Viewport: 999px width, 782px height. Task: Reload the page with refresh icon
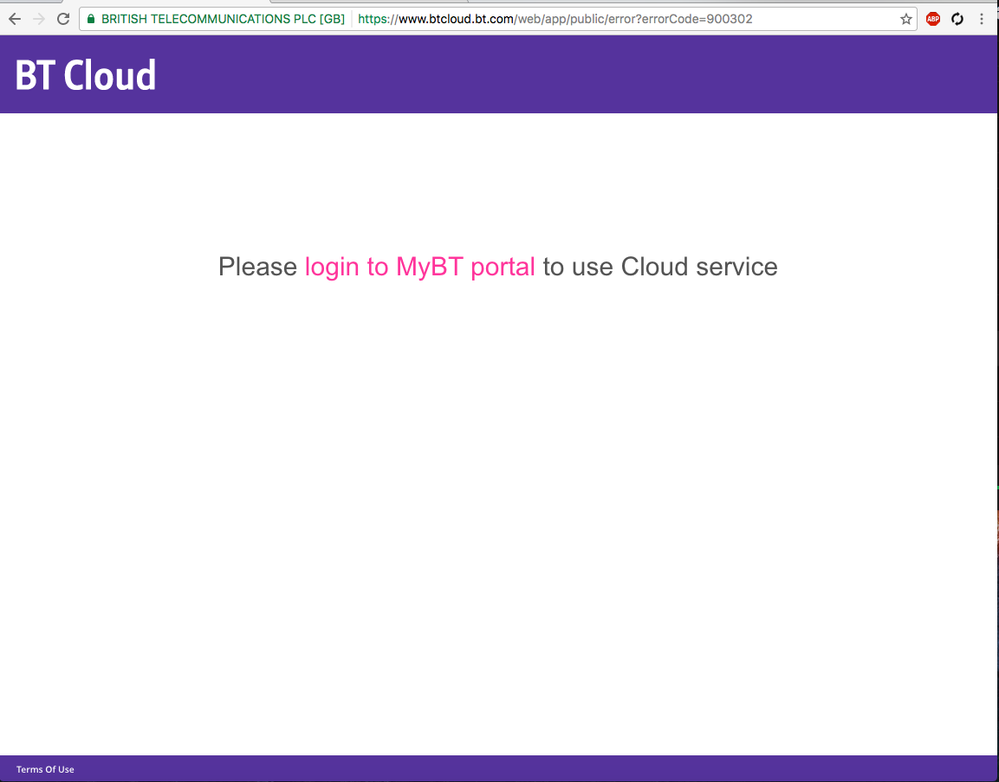(63, 19)
